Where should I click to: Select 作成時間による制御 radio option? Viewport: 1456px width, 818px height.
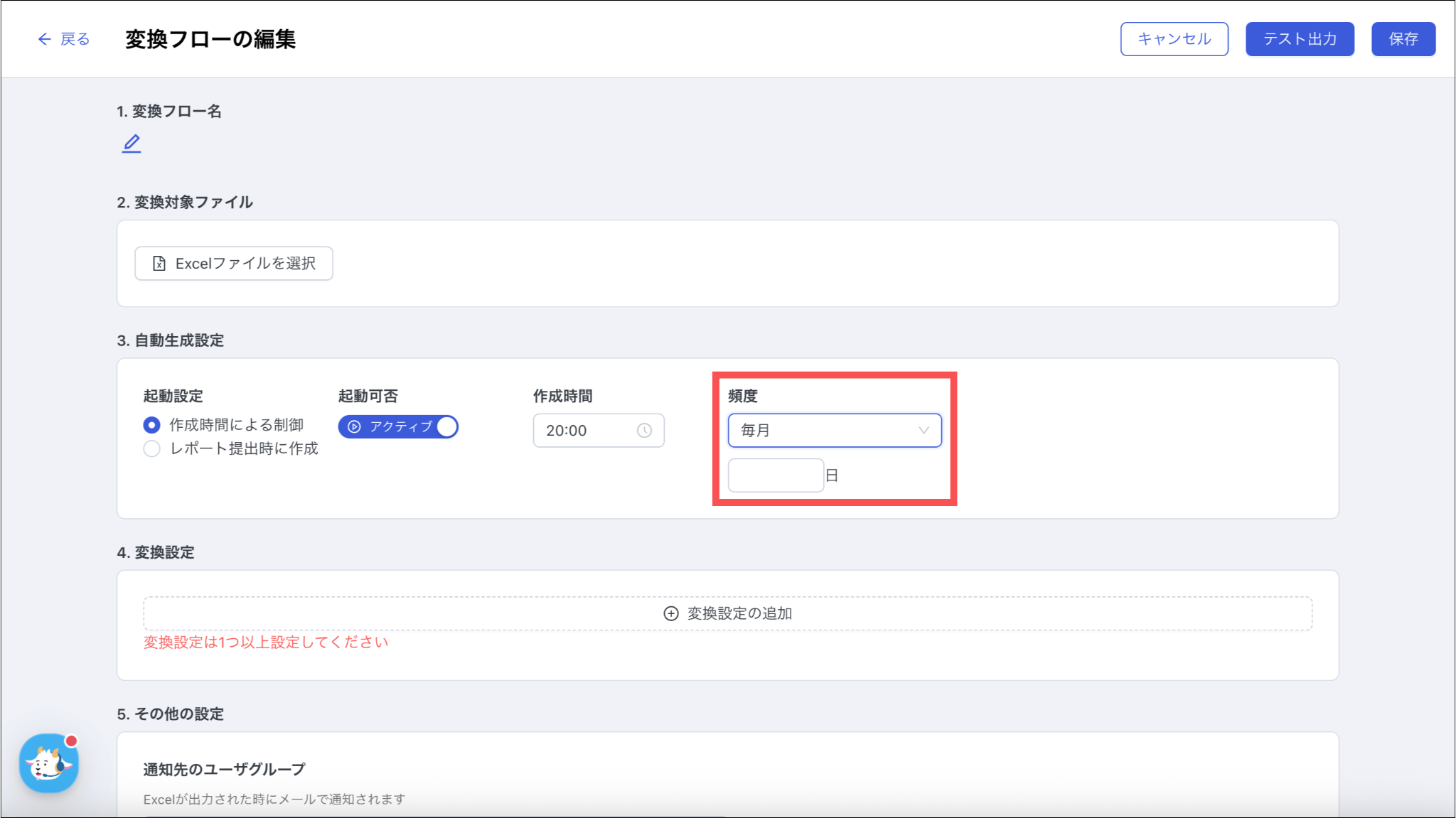[151, 425]
